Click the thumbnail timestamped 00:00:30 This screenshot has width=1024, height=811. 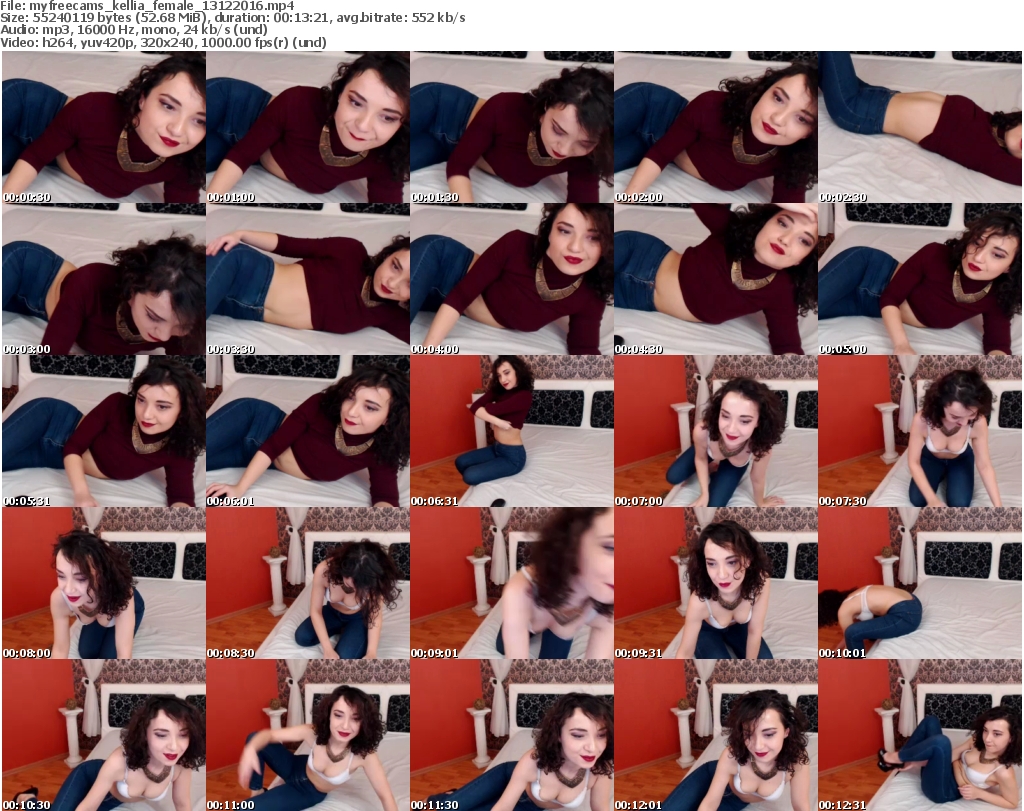(x=103, y=127)
